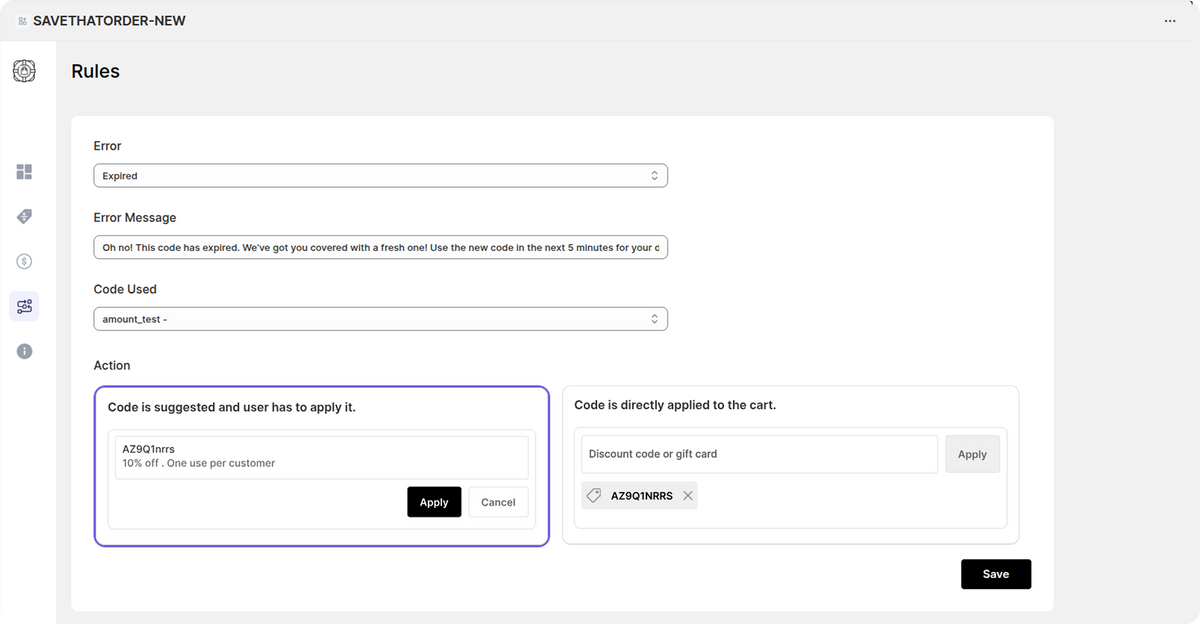Screen dimensions: 1200x624
Task: Remove the AZ9Q1NRRS discount tag with X
Action: coord(687,495)
